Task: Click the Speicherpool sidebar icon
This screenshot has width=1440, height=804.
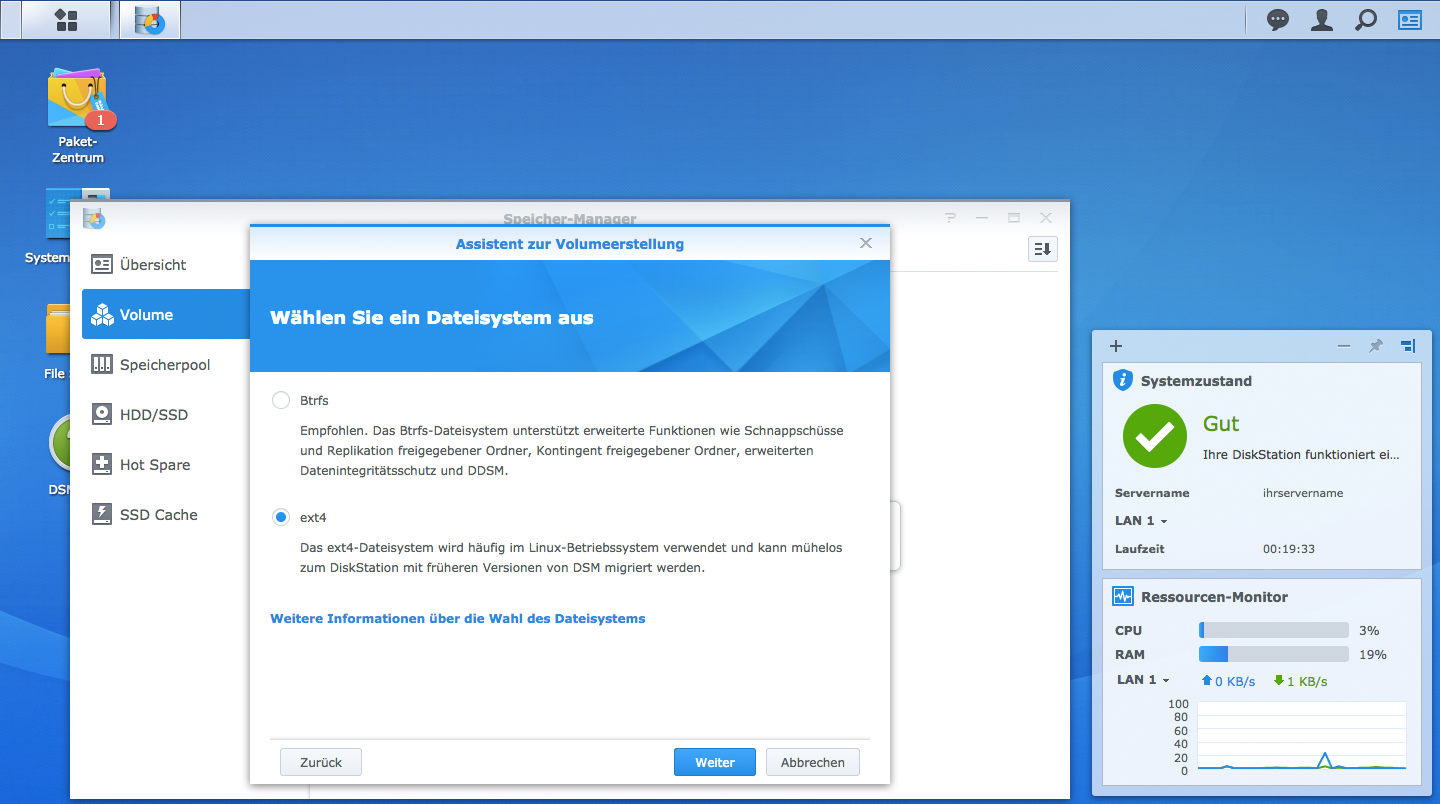Action: pyautogui.click(x=102, y=365)
